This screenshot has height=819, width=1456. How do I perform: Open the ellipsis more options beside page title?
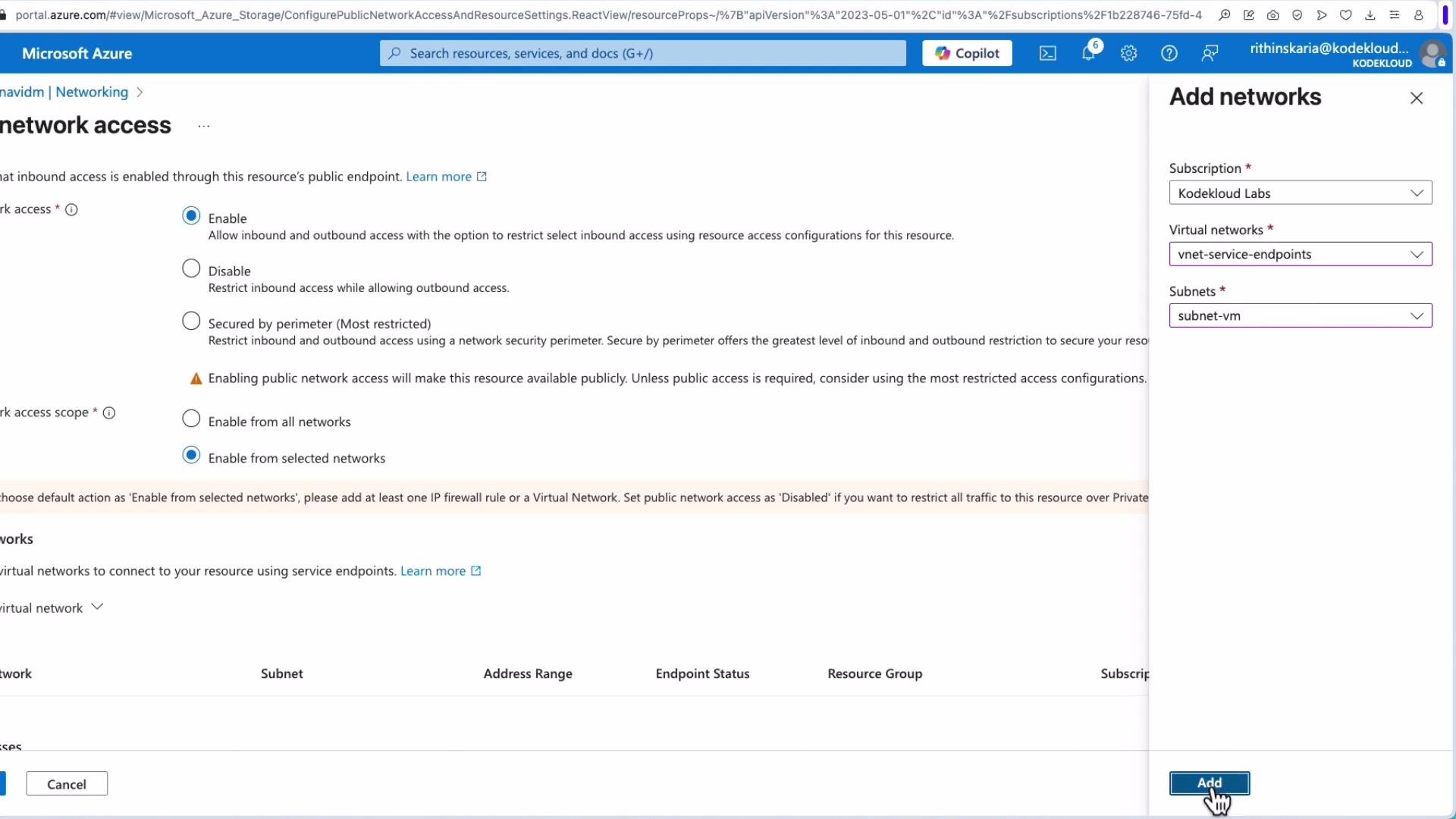[204, 126]
